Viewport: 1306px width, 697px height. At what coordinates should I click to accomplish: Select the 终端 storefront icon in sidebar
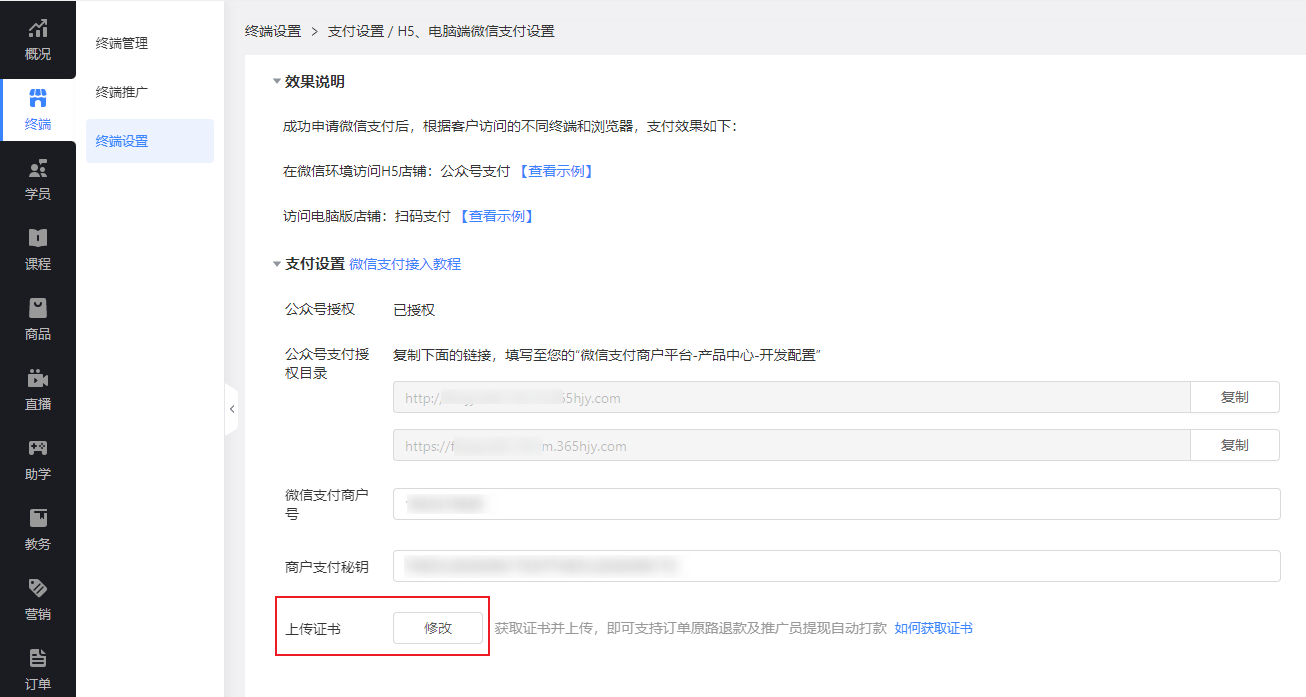[38, 98]
